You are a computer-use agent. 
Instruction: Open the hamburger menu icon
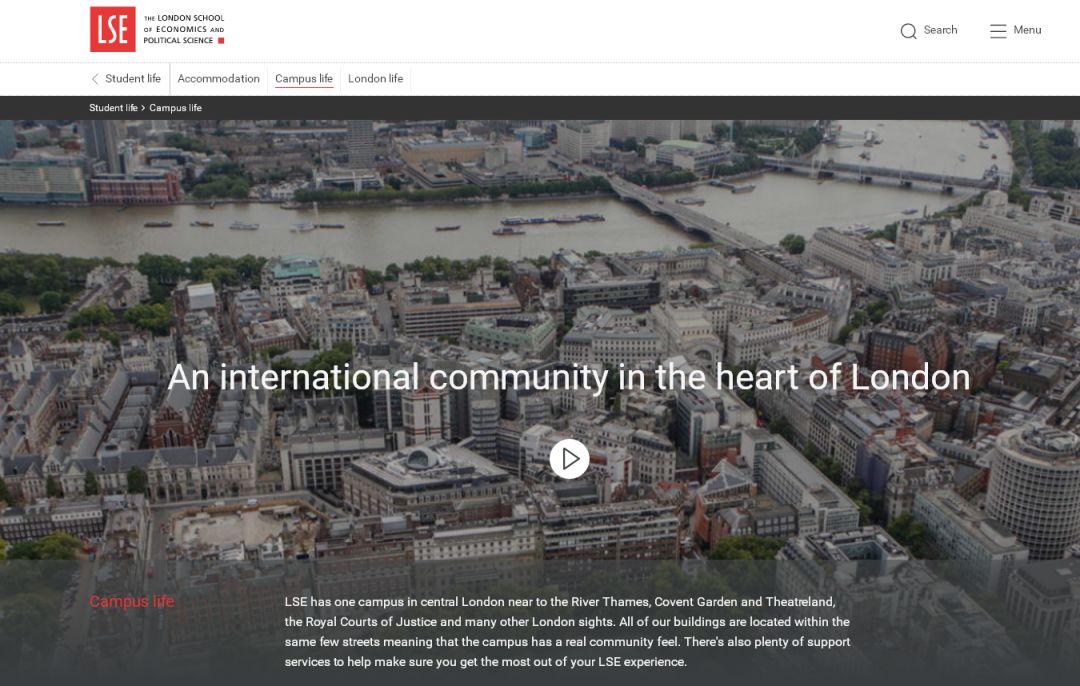[x=998, y=31]
